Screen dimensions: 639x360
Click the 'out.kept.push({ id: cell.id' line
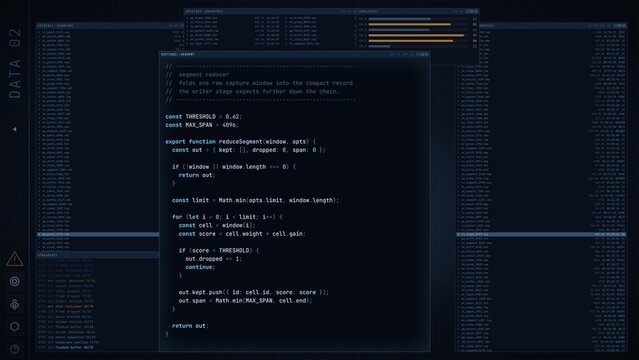coord(253,292)
